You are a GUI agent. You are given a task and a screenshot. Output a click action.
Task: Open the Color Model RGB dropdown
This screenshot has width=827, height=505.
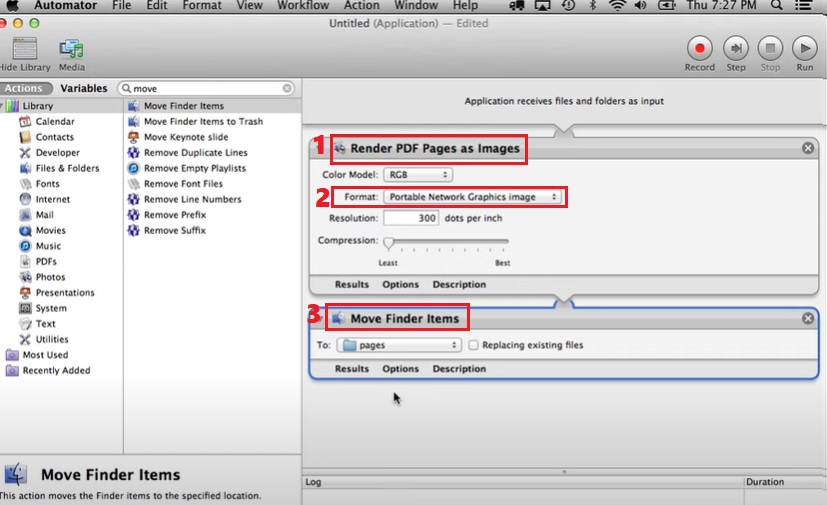(418, 175)
